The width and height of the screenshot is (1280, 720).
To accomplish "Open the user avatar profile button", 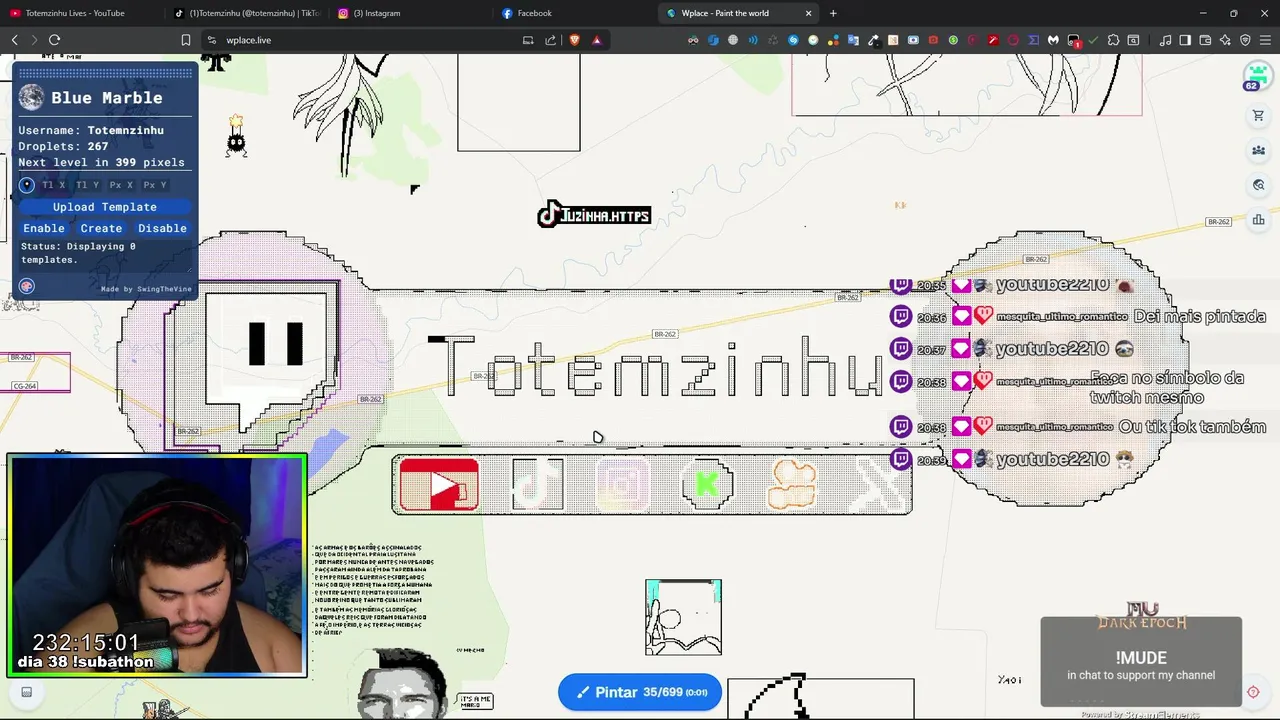I will point(1257,75).
